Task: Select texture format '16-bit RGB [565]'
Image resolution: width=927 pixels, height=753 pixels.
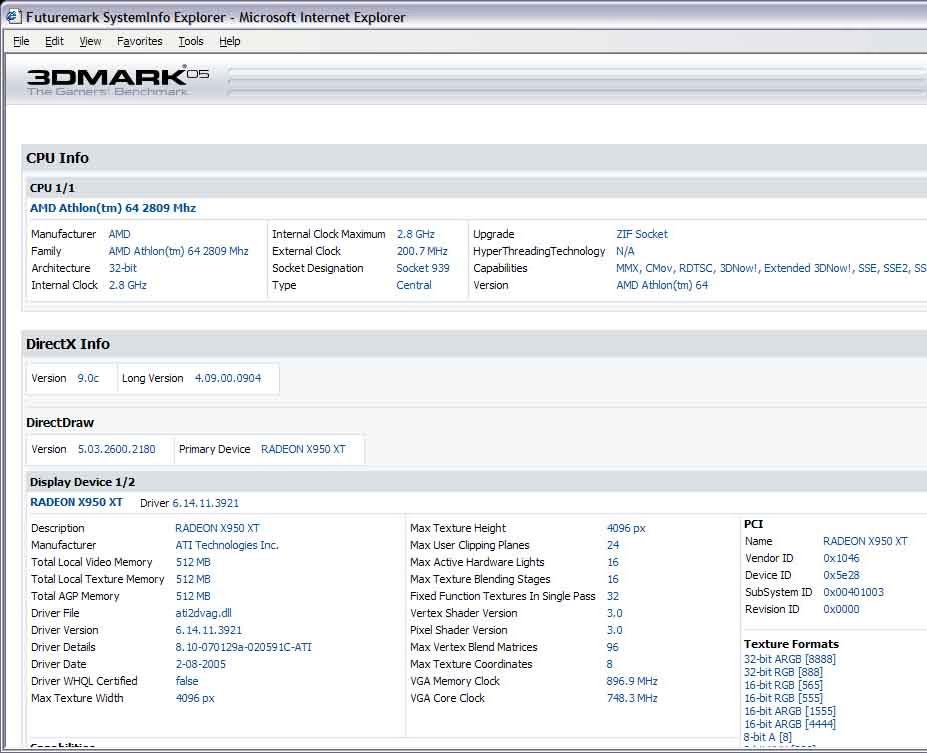Action: coord(783,685)
